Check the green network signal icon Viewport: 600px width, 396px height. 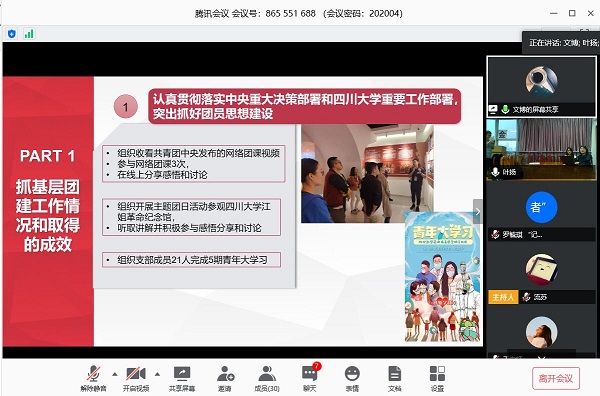pyautogui.click(x=29, y=34)
